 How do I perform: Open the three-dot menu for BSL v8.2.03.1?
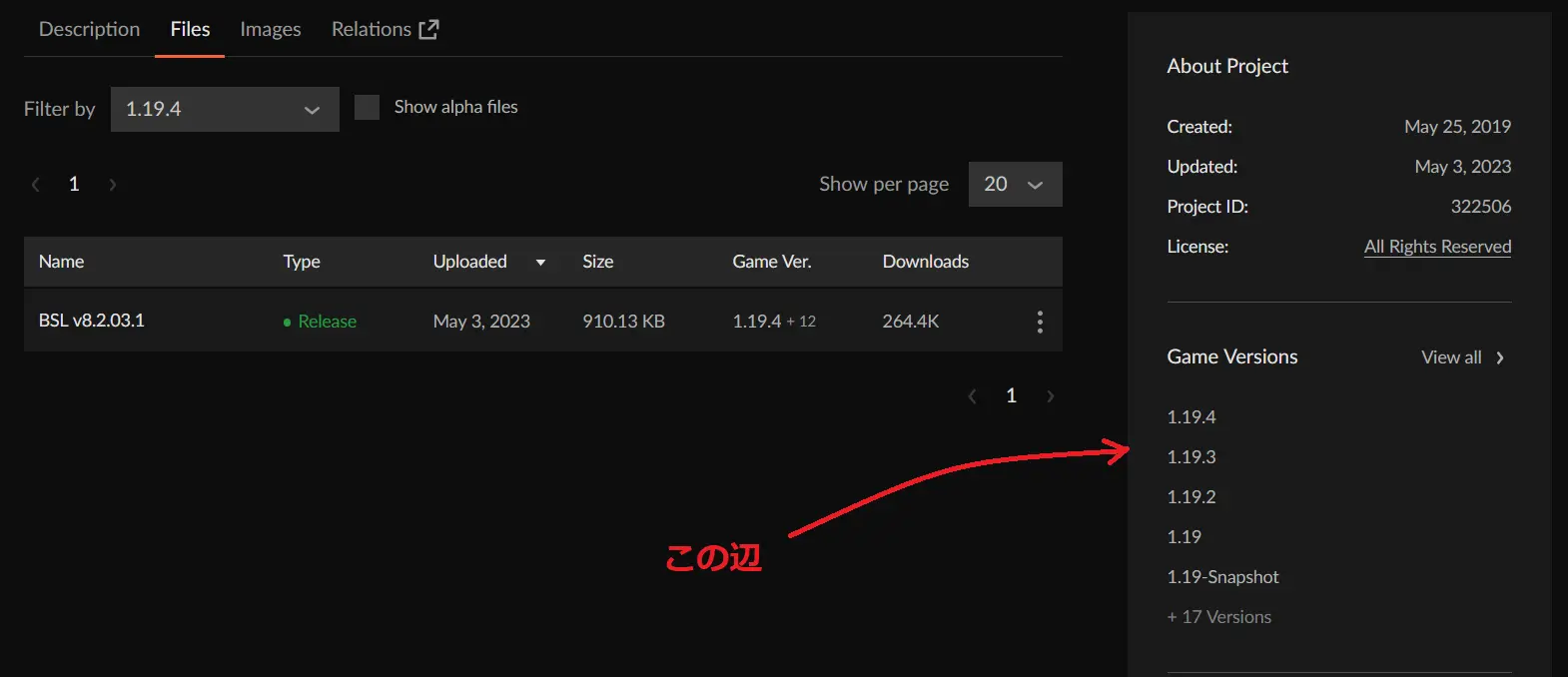pos(1040,322)
